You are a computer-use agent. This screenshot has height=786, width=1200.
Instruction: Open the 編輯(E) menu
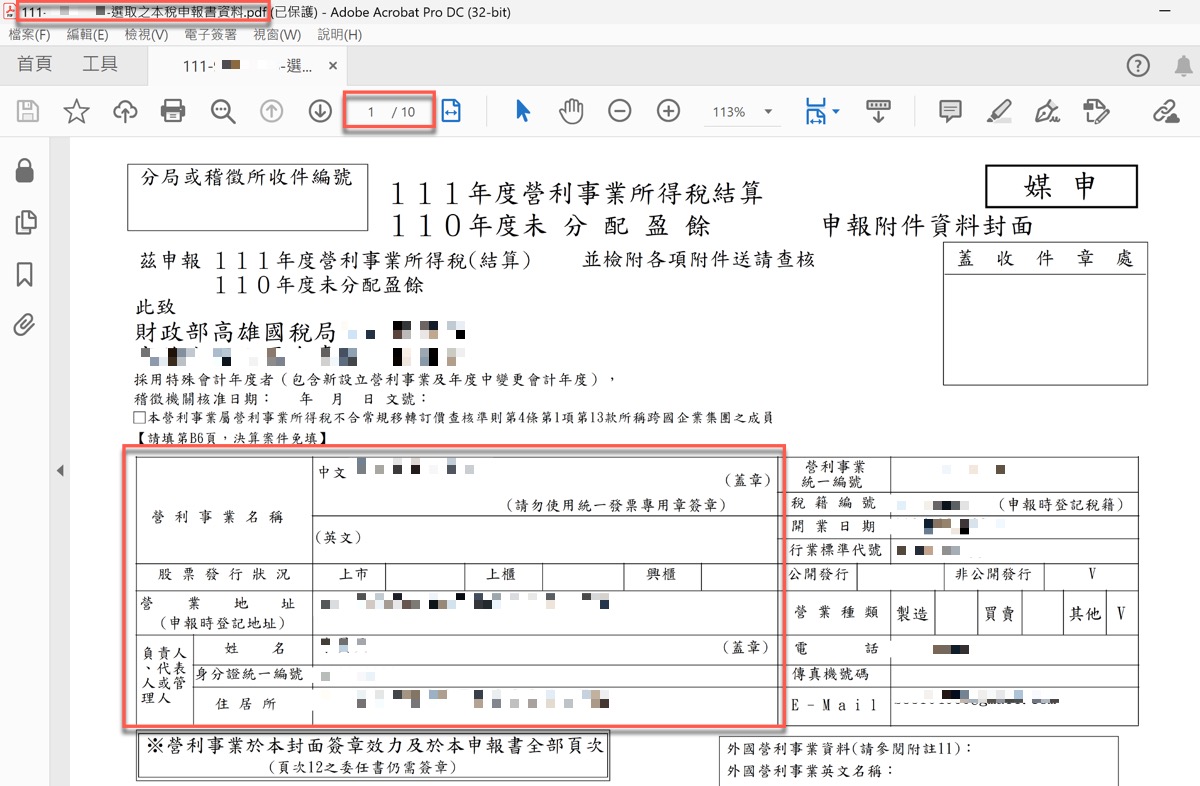pyautogui.click(x=87, y=34)
